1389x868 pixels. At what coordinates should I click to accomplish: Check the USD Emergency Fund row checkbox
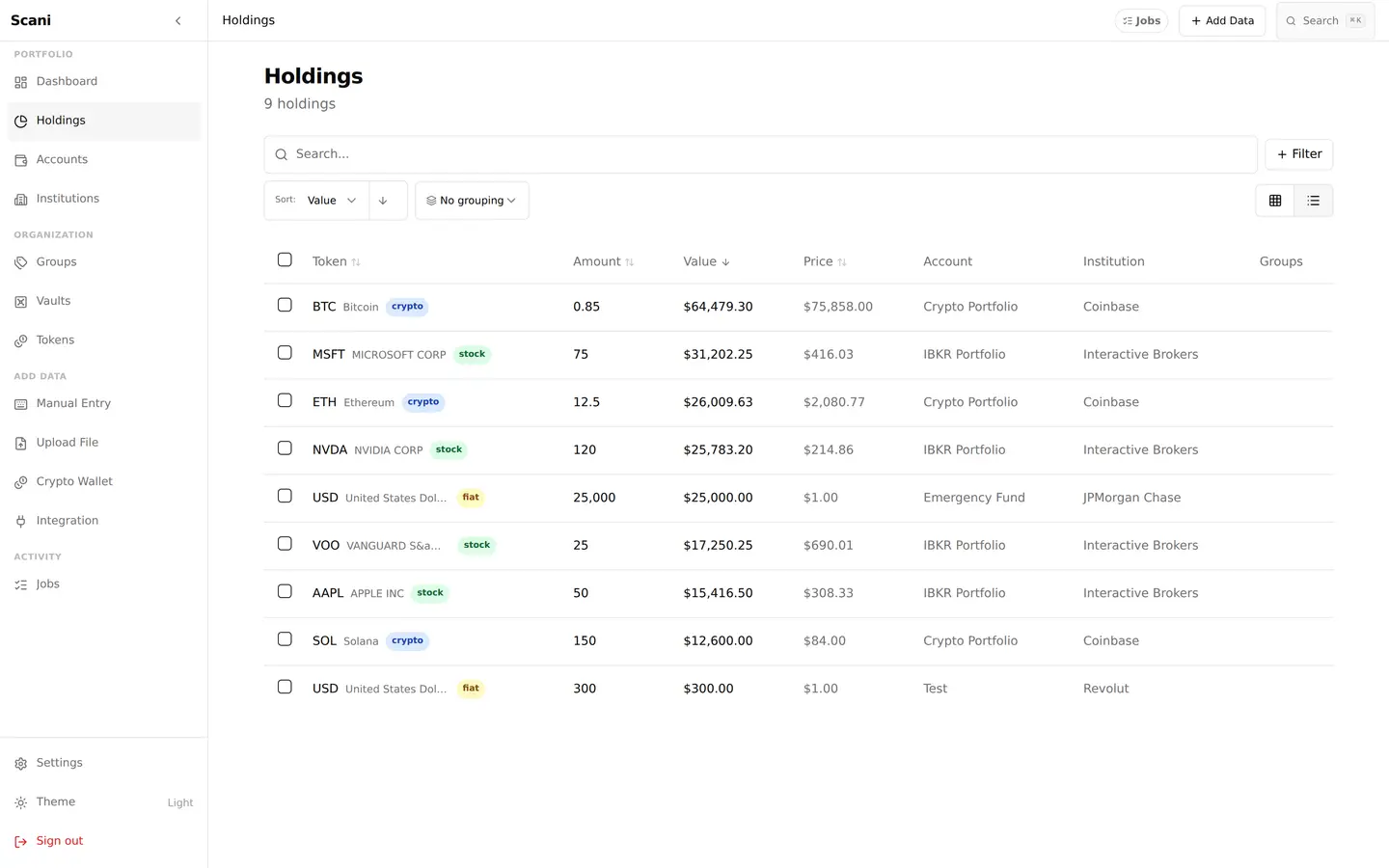(x=285, y=496)
